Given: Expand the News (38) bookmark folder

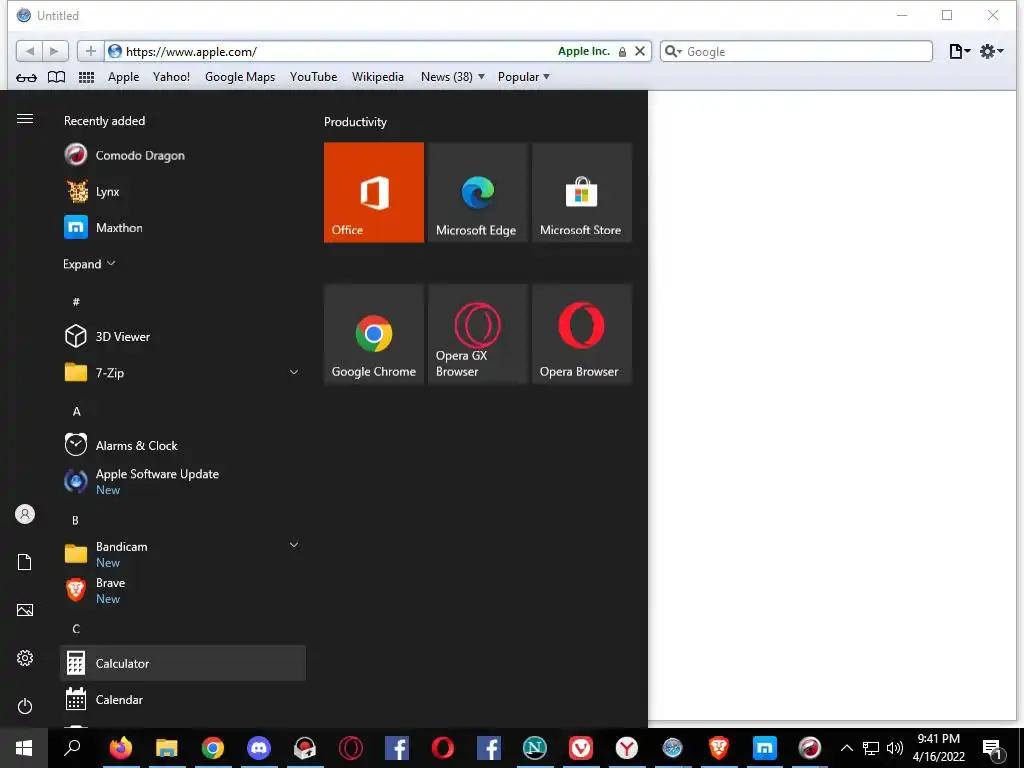Looking at the screenshot, I should coord(453,77).
